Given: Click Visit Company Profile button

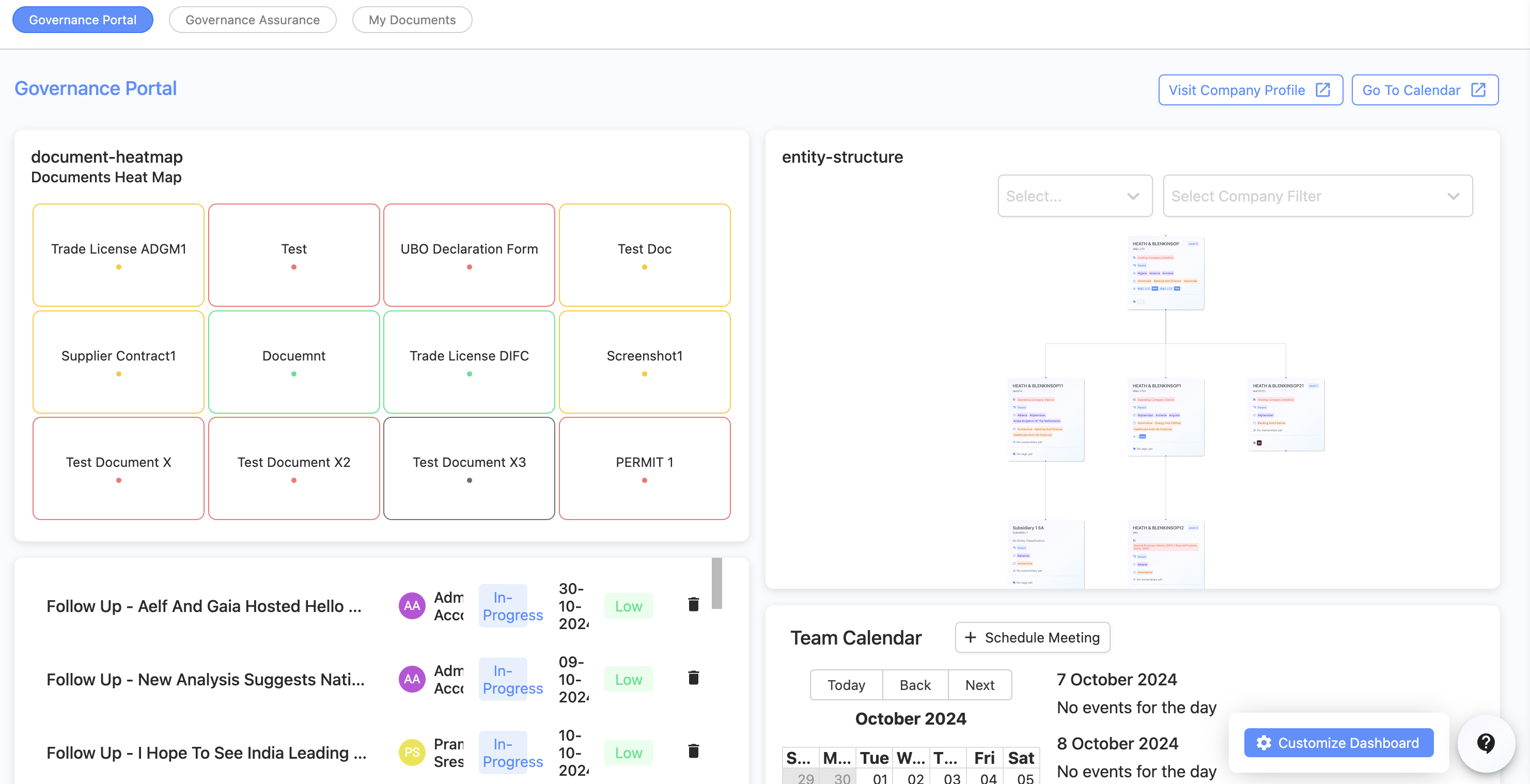Looking at the screenshot, I should [x=1250, y=90].
